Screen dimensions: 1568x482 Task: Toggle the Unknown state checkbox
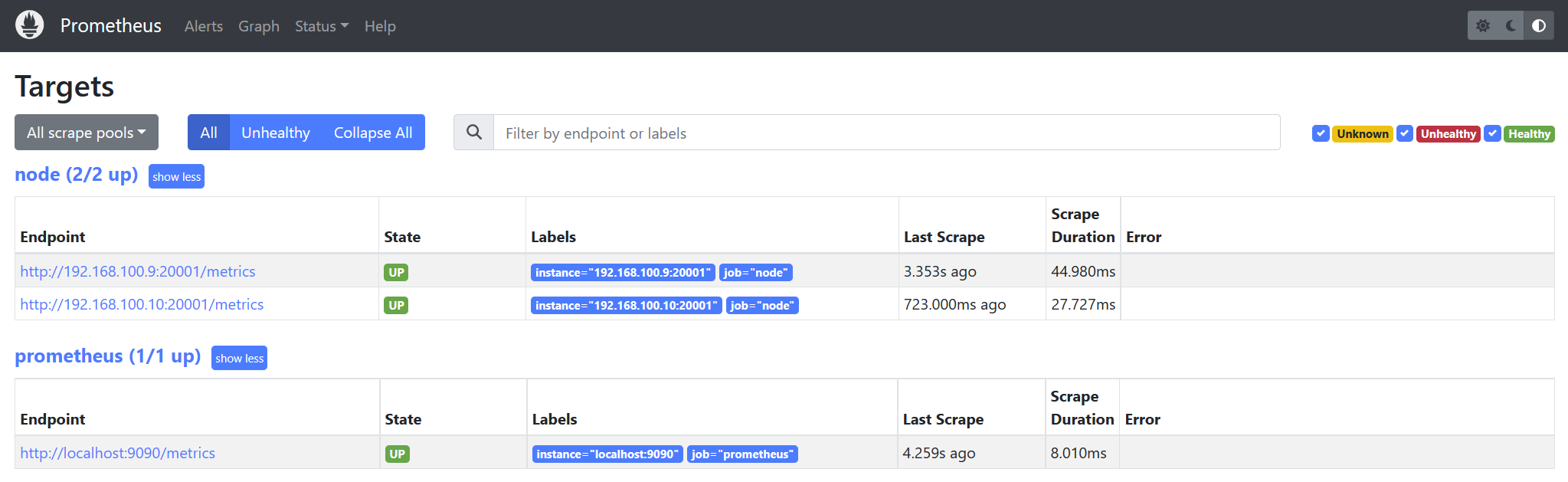pyautogui.click(x=1321, y=133)
